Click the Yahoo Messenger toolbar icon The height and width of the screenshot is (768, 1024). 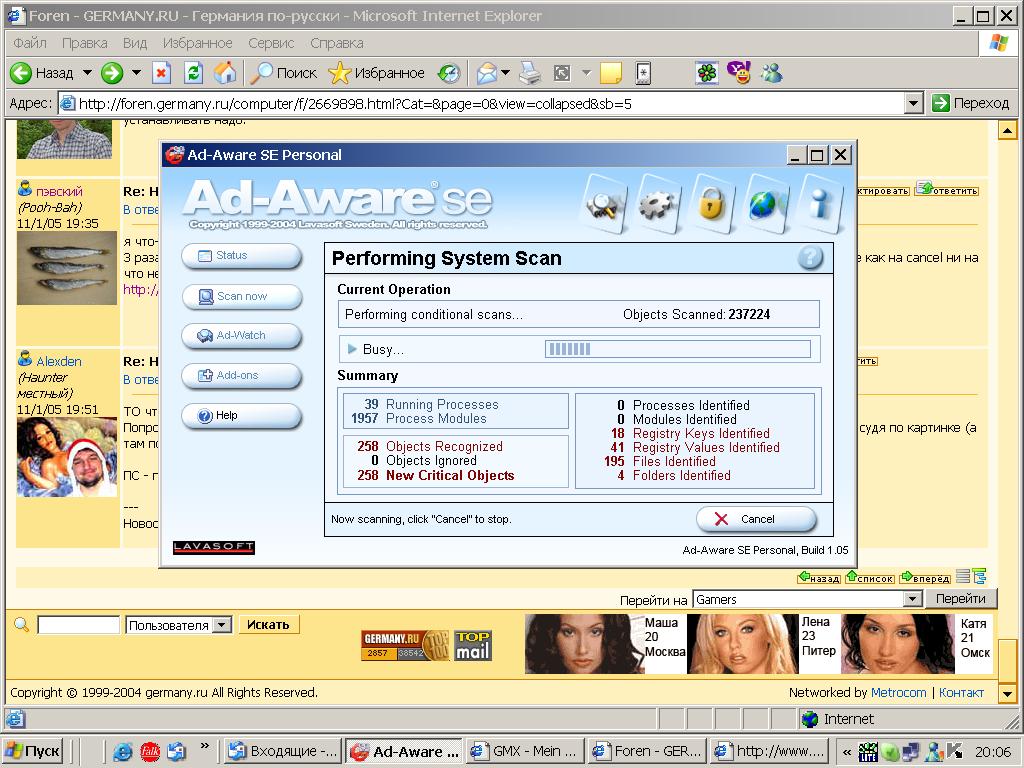point(739,73)
